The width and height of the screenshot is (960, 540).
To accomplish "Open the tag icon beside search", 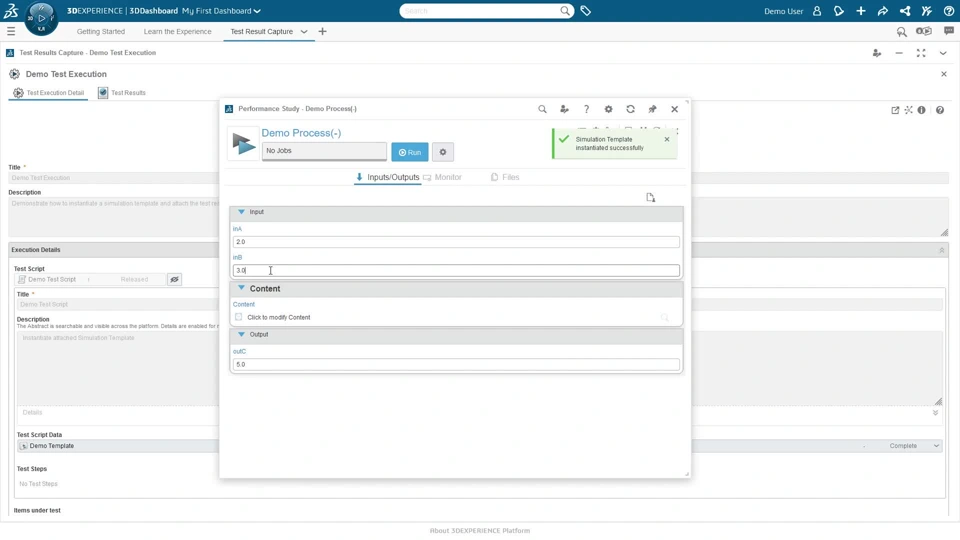I will pos(585,11).
